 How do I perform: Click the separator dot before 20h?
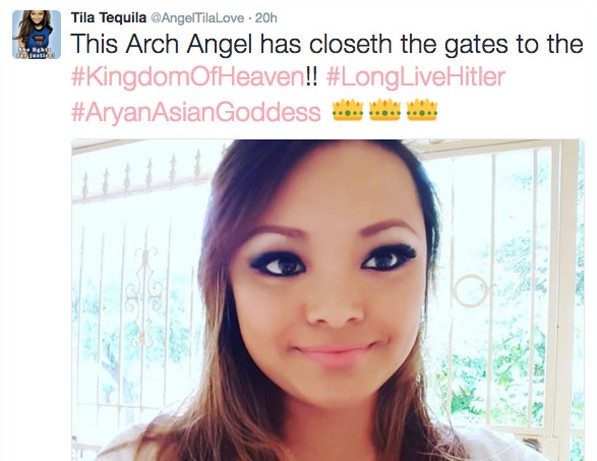click(x=249, y=18)
